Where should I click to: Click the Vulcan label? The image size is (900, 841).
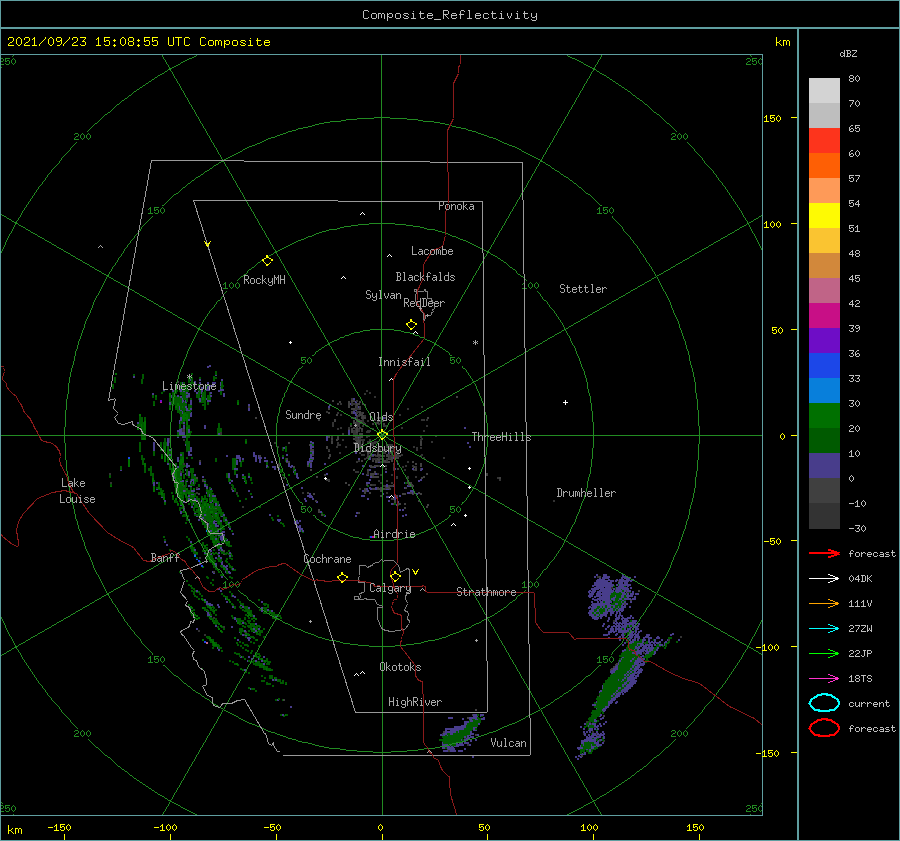508,743
